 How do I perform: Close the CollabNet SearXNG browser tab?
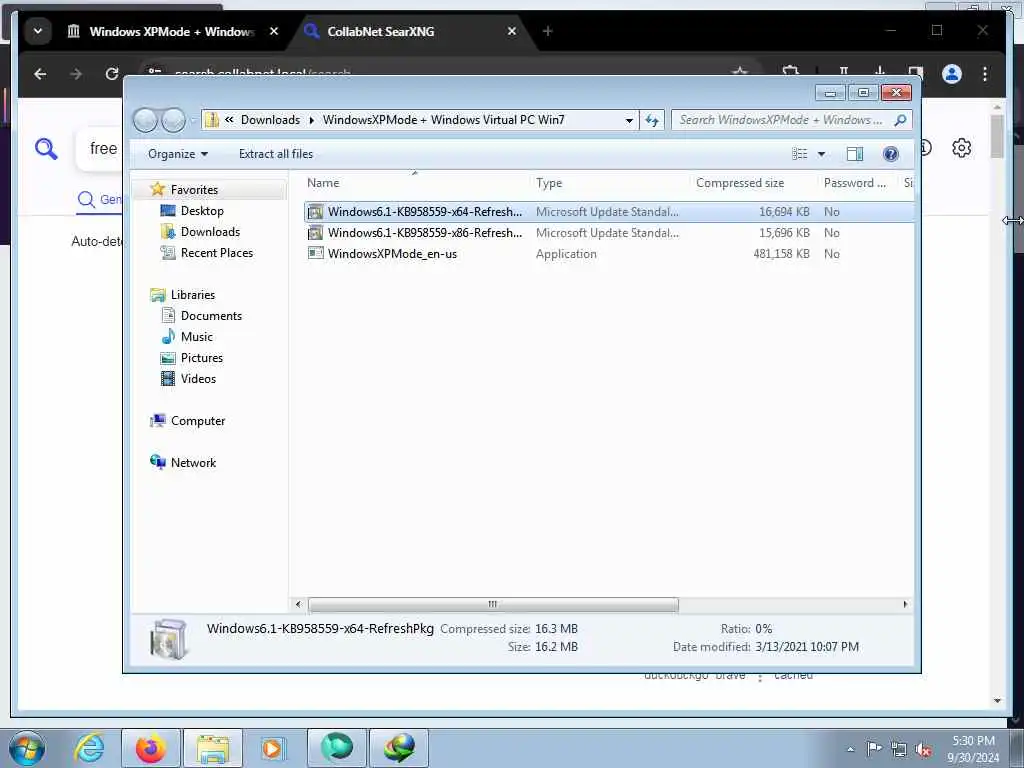511,31
